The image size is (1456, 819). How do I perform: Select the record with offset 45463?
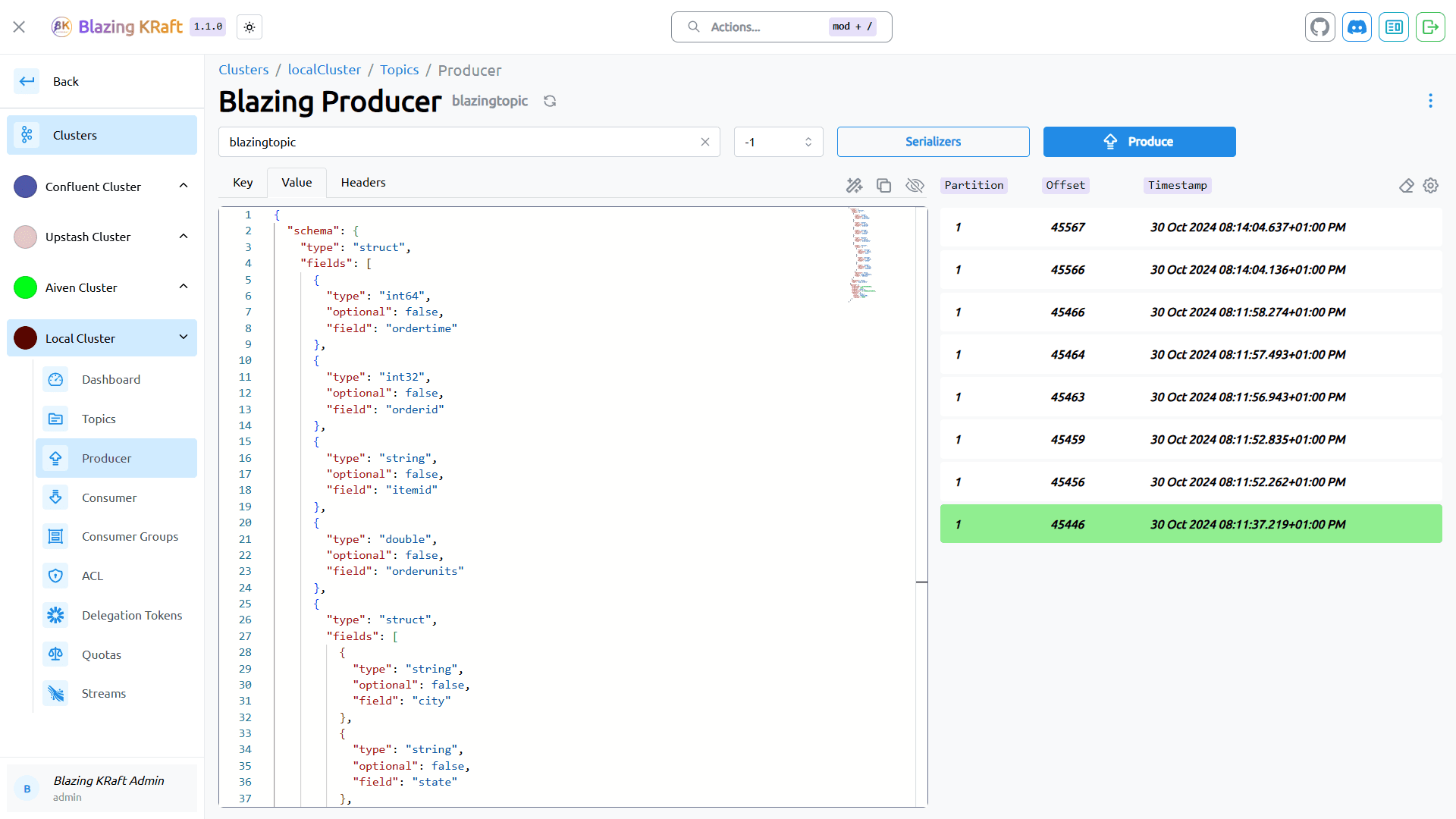click(1191, 397)
